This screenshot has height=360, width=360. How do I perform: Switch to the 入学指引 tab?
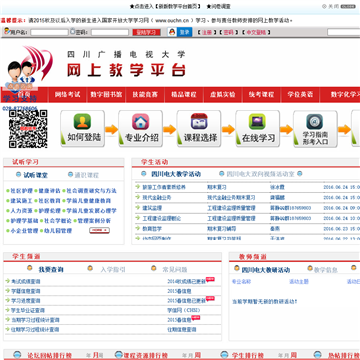point(113,269)
